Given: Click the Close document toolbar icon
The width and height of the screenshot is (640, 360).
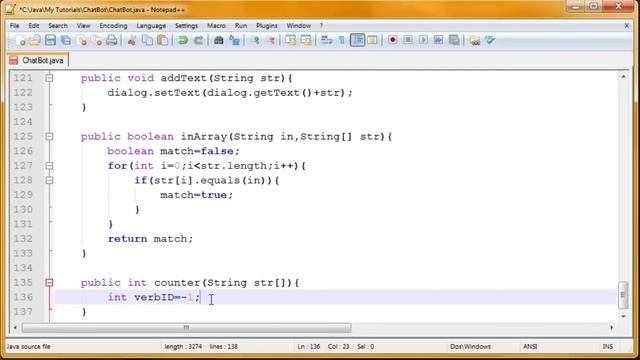Looking at the screenshot, I should (82, 40).
